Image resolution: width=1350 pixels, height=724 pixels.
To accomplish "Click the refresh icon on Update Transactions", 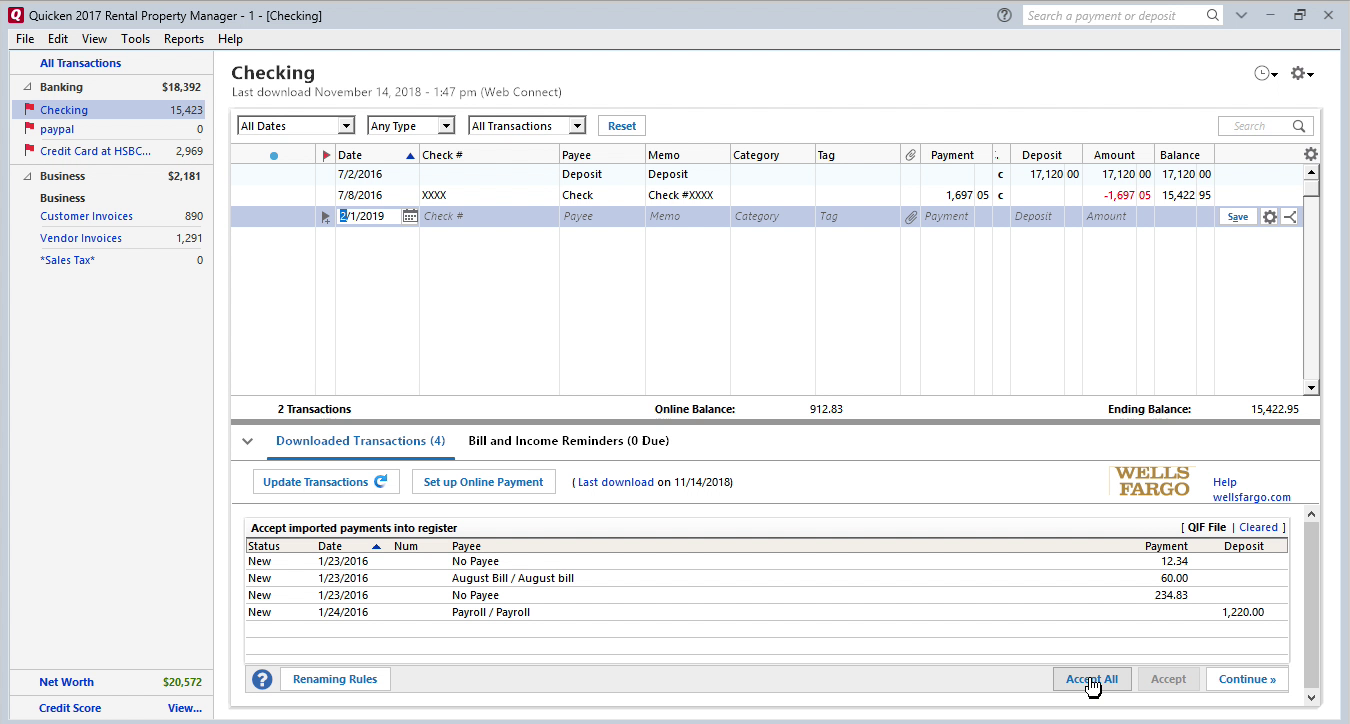I will click(x=381, y=481).
